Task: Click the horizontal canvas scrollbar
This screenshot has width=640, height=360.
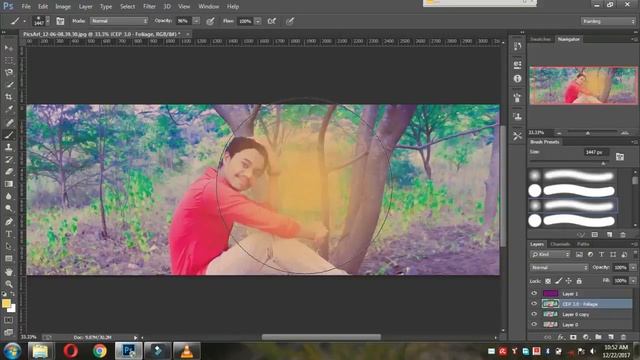Action: [321, 337]
